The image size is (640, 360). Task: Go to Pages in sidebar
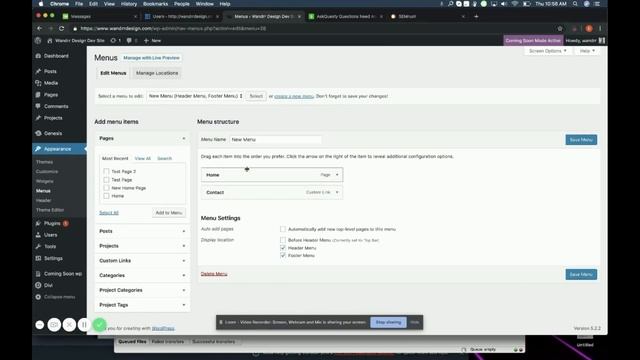(51, 95)
